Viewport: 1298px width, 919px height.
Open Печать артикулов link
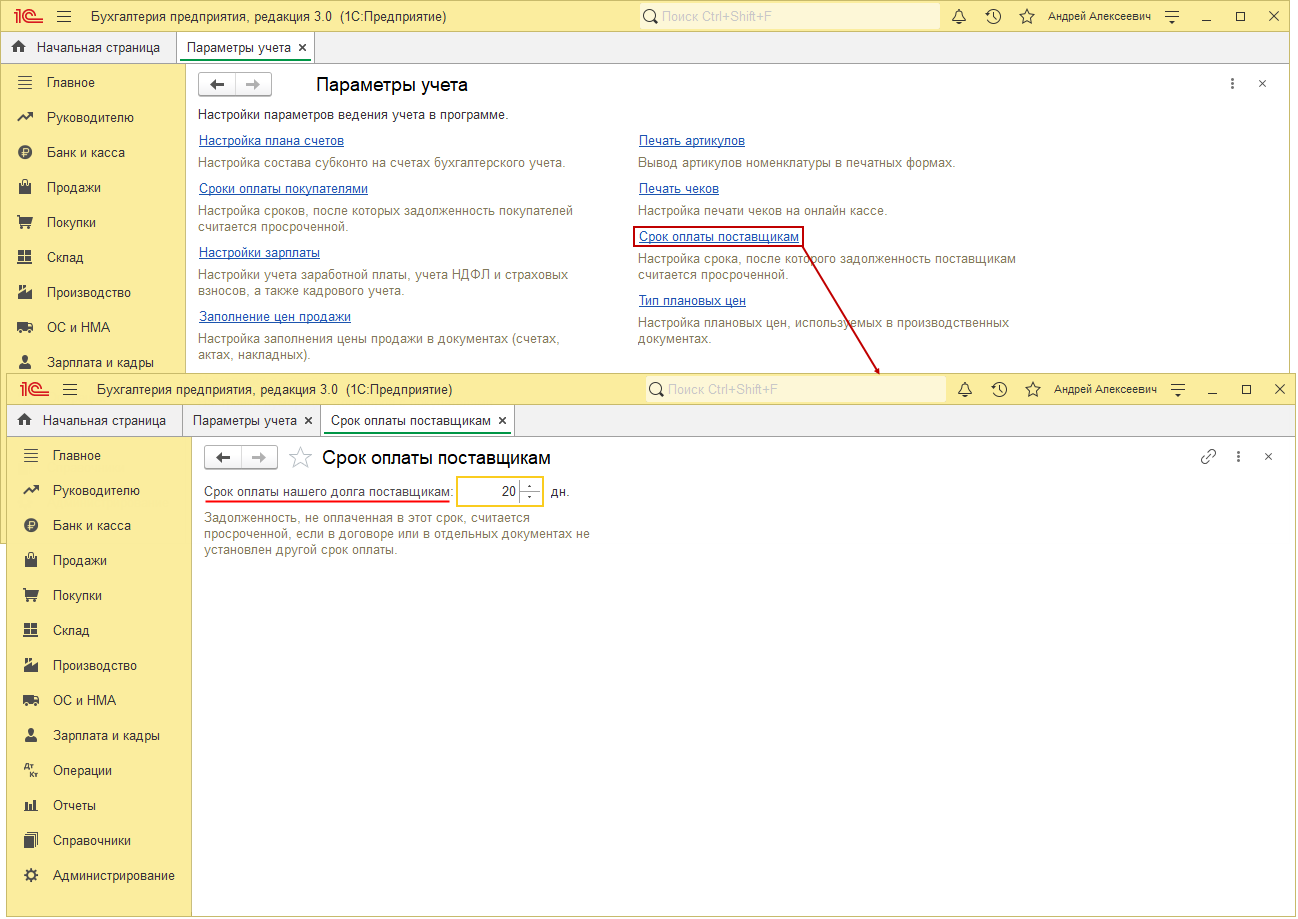(692, 141)
